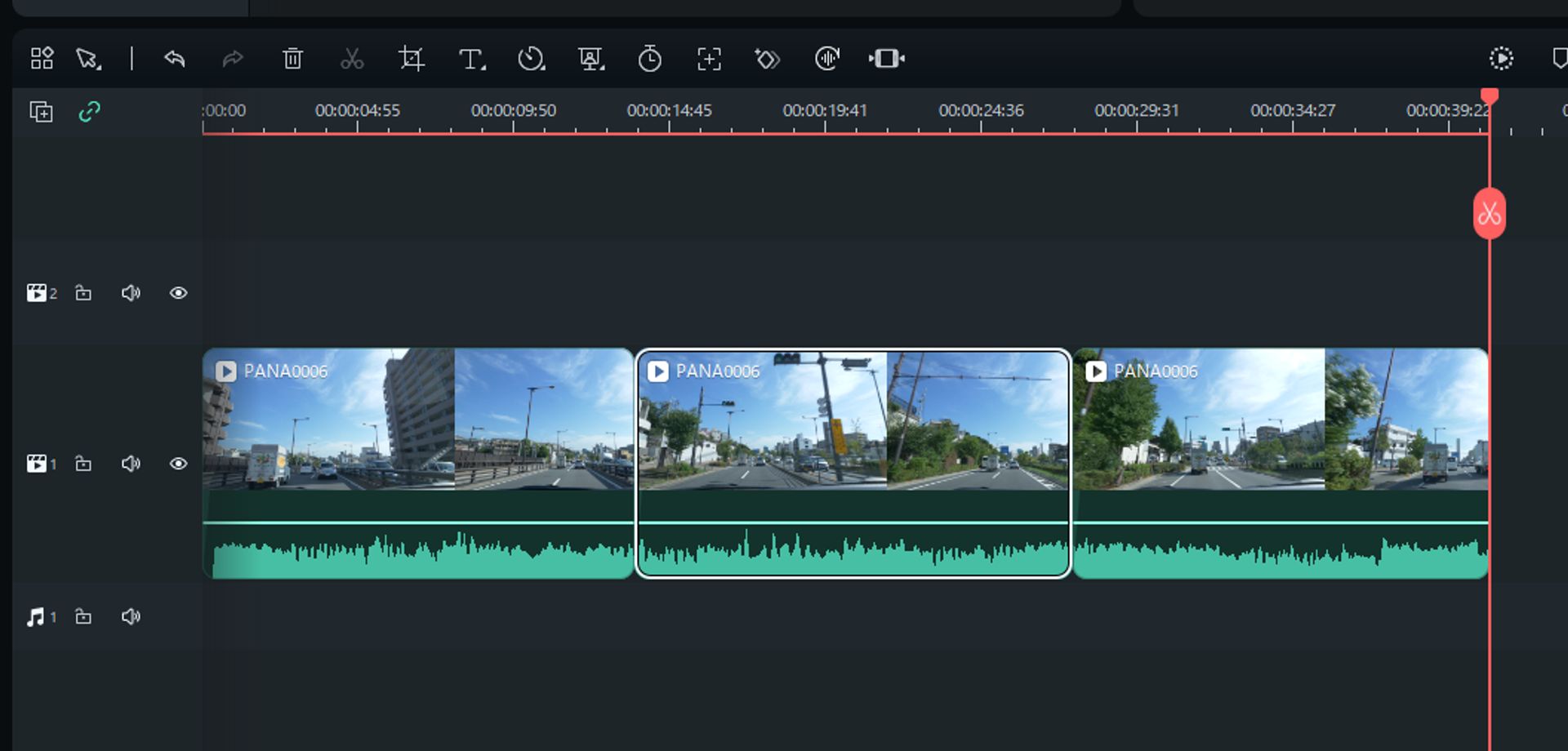Open the select tool dropdown arrow
1568x751 pixels.
pos(100,67)
